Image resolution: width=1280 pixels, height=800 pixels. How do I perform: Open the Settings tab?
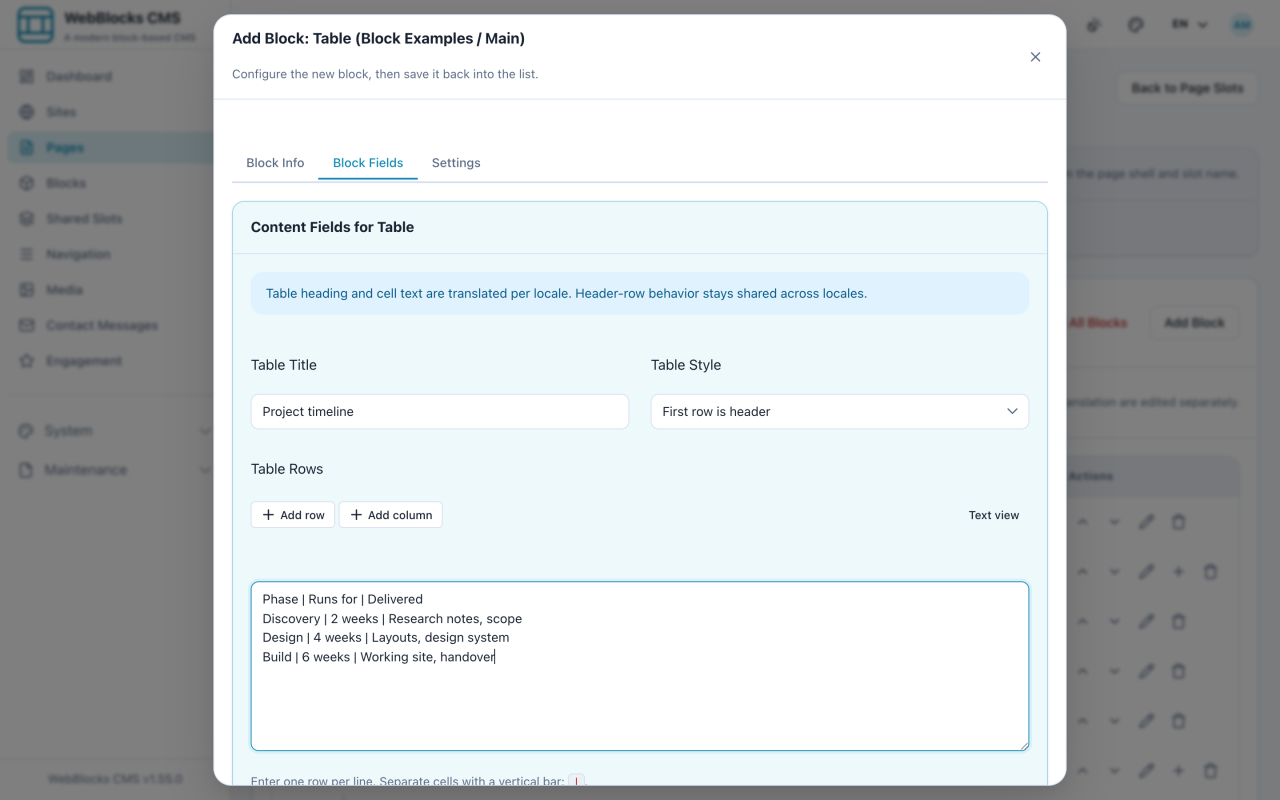456,163
